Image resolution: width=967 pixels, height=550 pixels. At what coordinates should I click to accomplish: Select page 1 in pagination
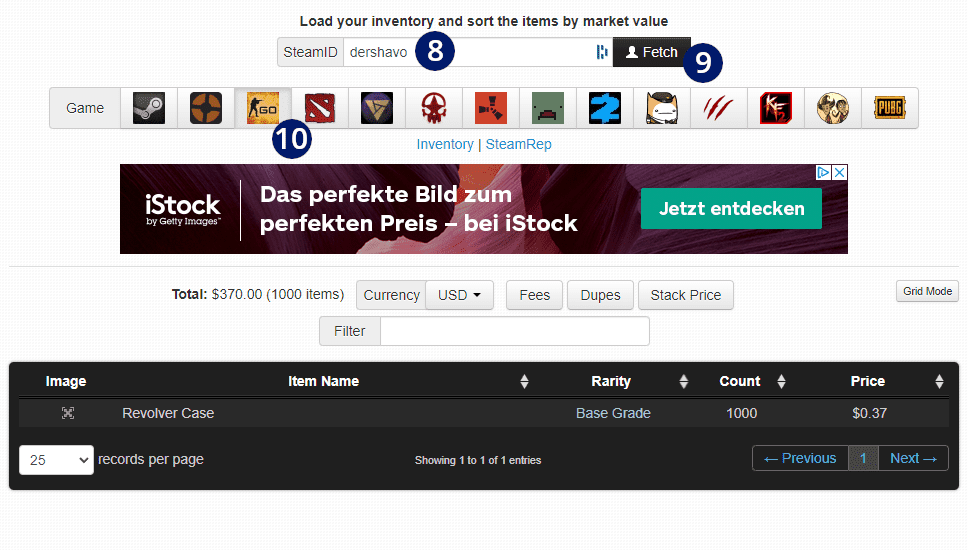pos(863,458)
